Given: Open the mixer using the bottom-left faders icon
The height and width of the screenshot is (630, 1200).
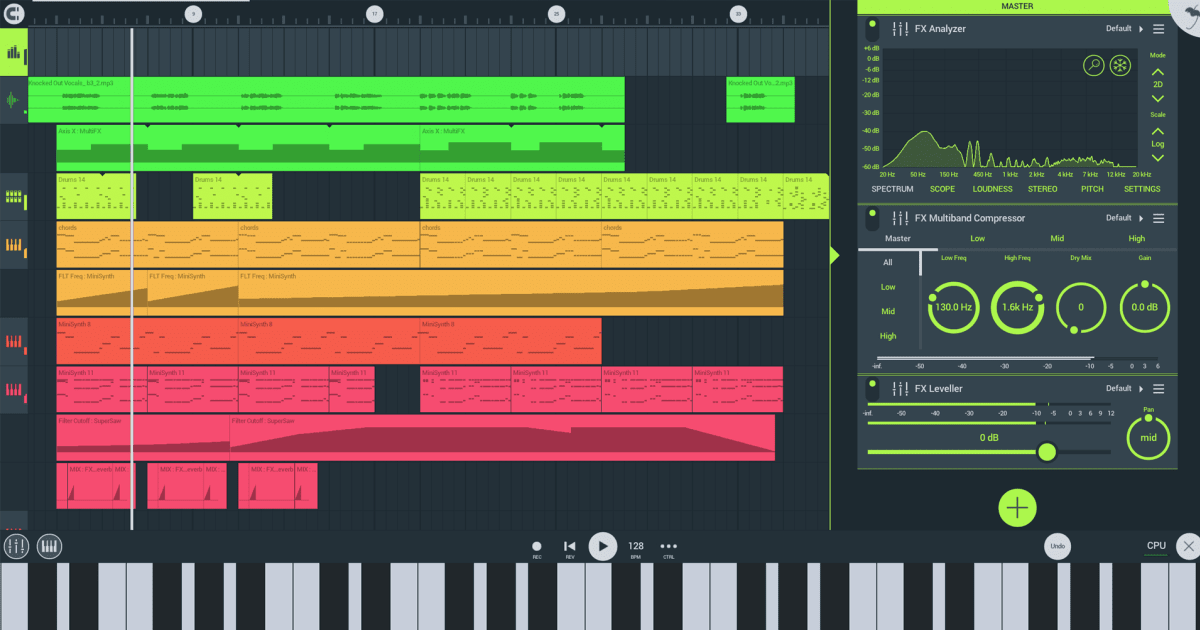Looking at the screenshot, I should click(16, 546).
